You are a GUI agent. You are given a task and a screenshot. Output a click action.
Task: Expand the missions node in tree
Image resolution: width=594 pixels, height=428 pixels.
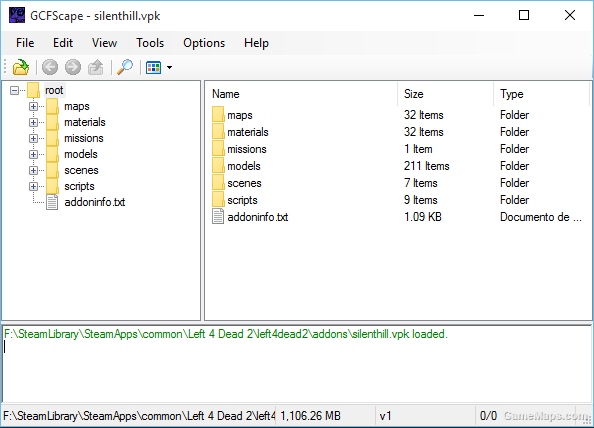[x=33, y=138]
